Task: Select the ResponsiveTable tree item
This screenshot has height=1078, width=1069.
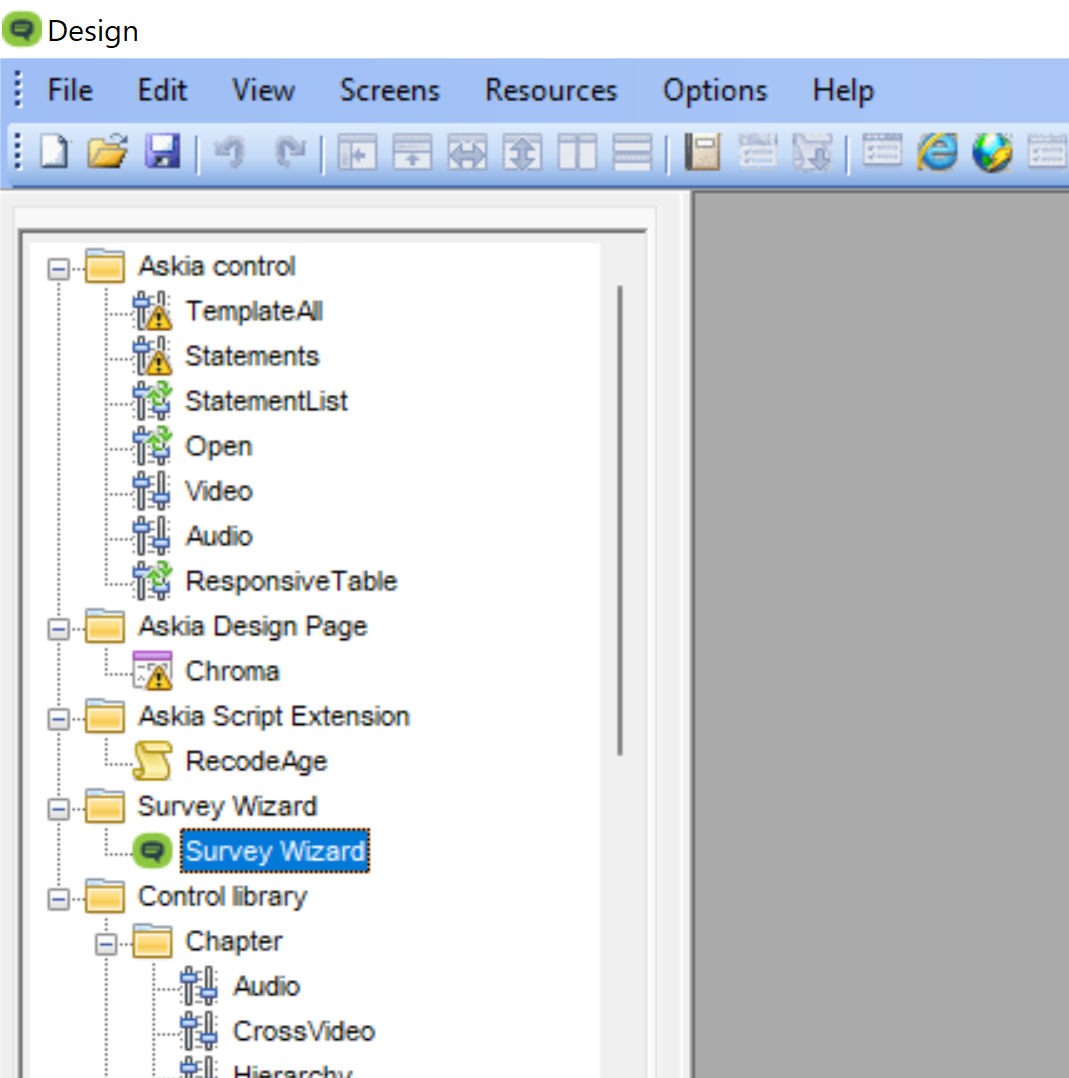Action: [x=291, y=581]
